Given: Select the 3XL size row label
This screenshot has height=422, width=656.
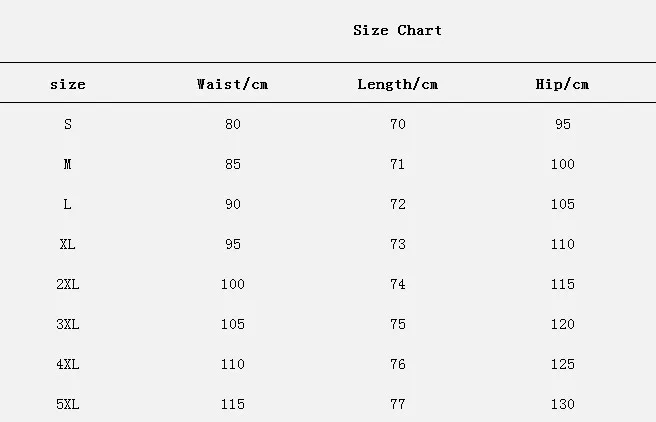Looking at the screenshot, I should [x=68, y=324].
